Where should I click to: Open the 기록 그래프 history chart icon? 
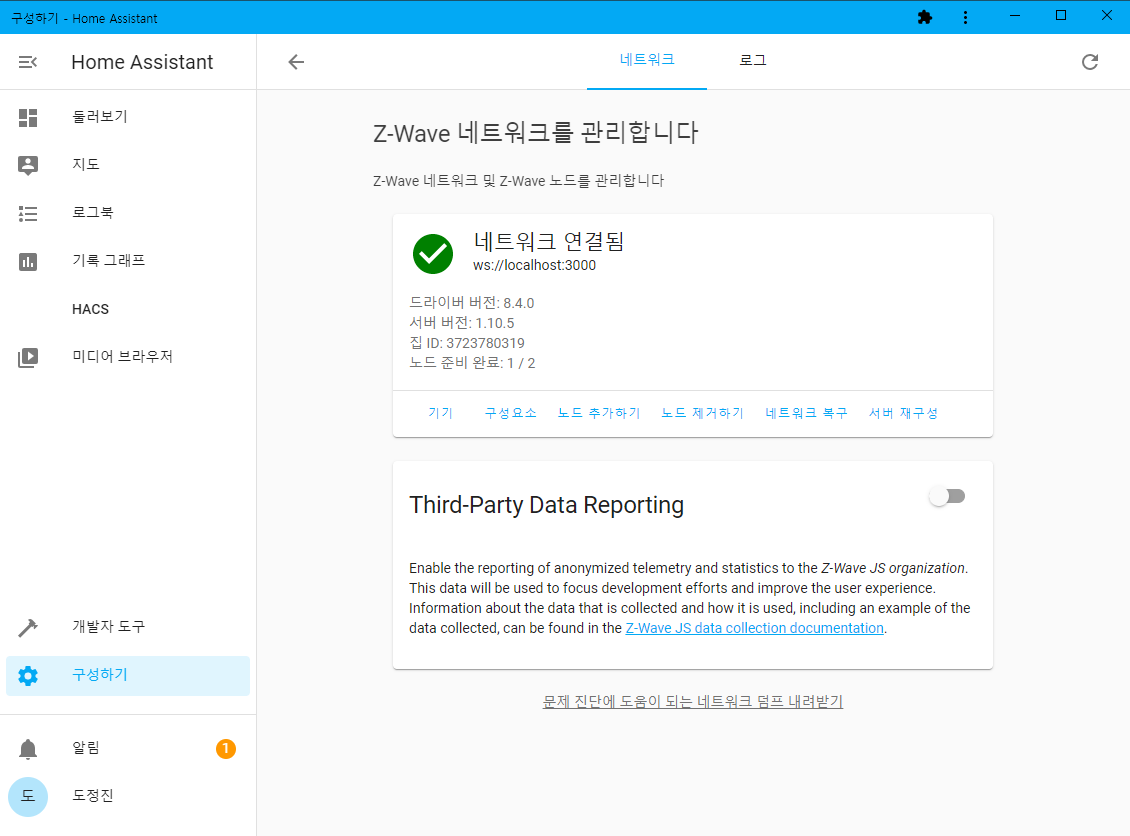(x=27, y=262)
